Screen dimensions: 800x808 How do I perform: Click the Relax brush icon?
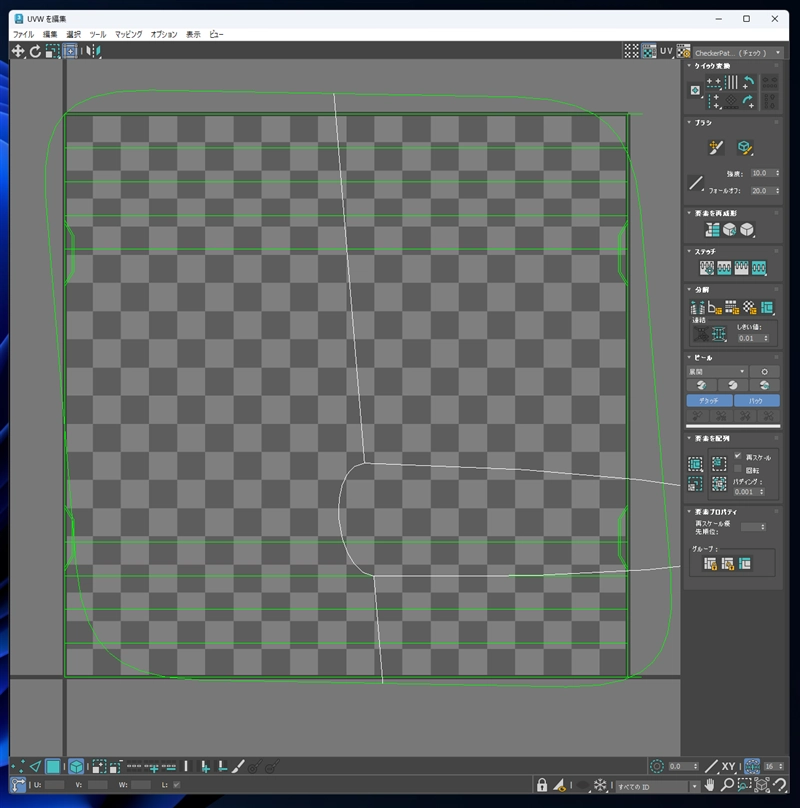(744, 148)
